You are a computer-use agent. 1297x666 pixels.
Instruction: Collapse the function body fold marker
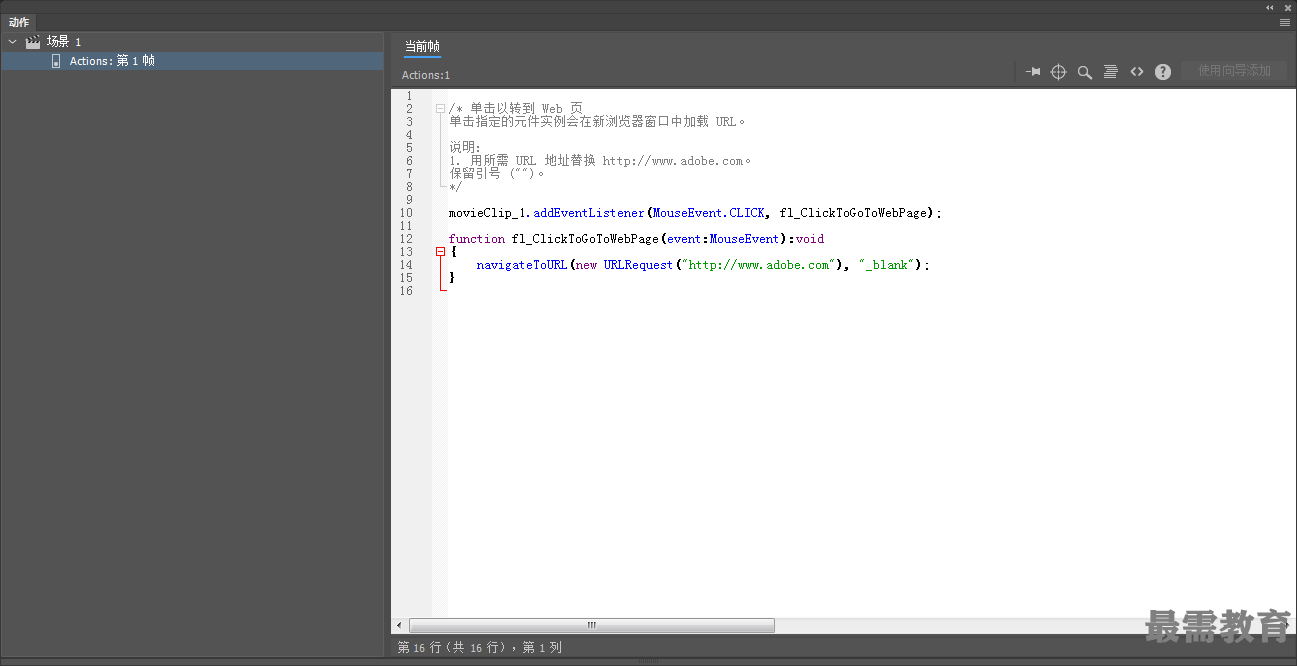pyautogui.click(x=440, y=252)
